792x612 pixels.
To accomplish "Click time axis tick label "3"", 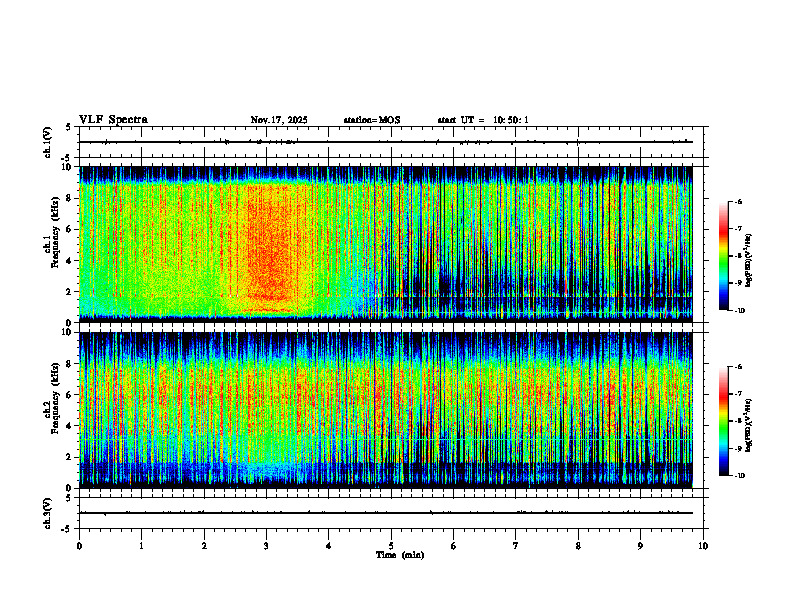I will tap(266, 546).
